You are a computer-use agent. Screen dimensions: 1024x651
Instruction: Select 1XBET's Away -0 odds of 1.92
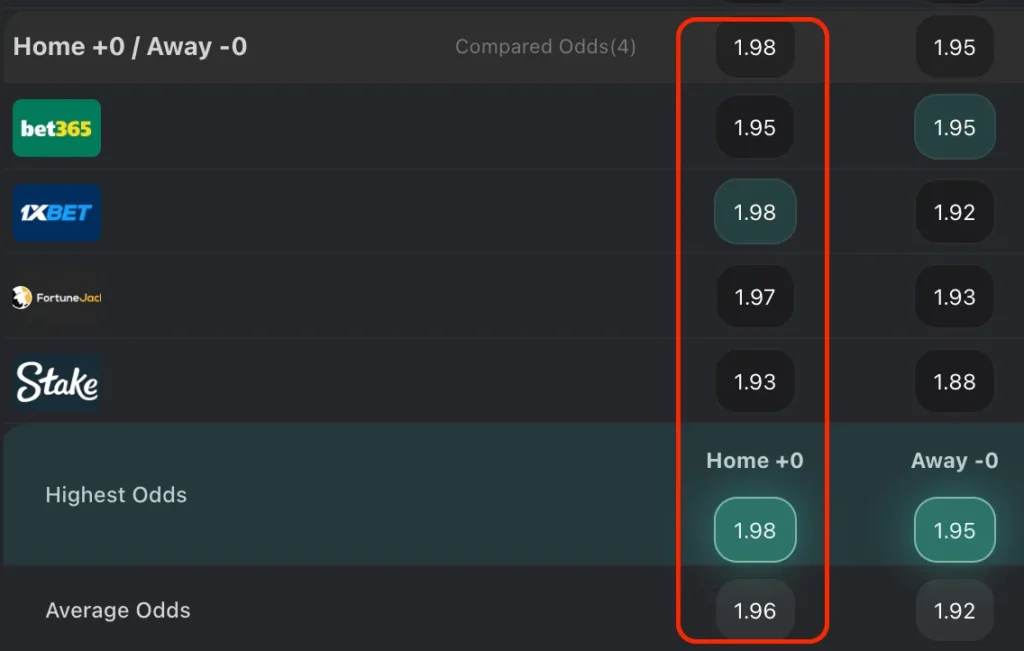click(954, 212)
